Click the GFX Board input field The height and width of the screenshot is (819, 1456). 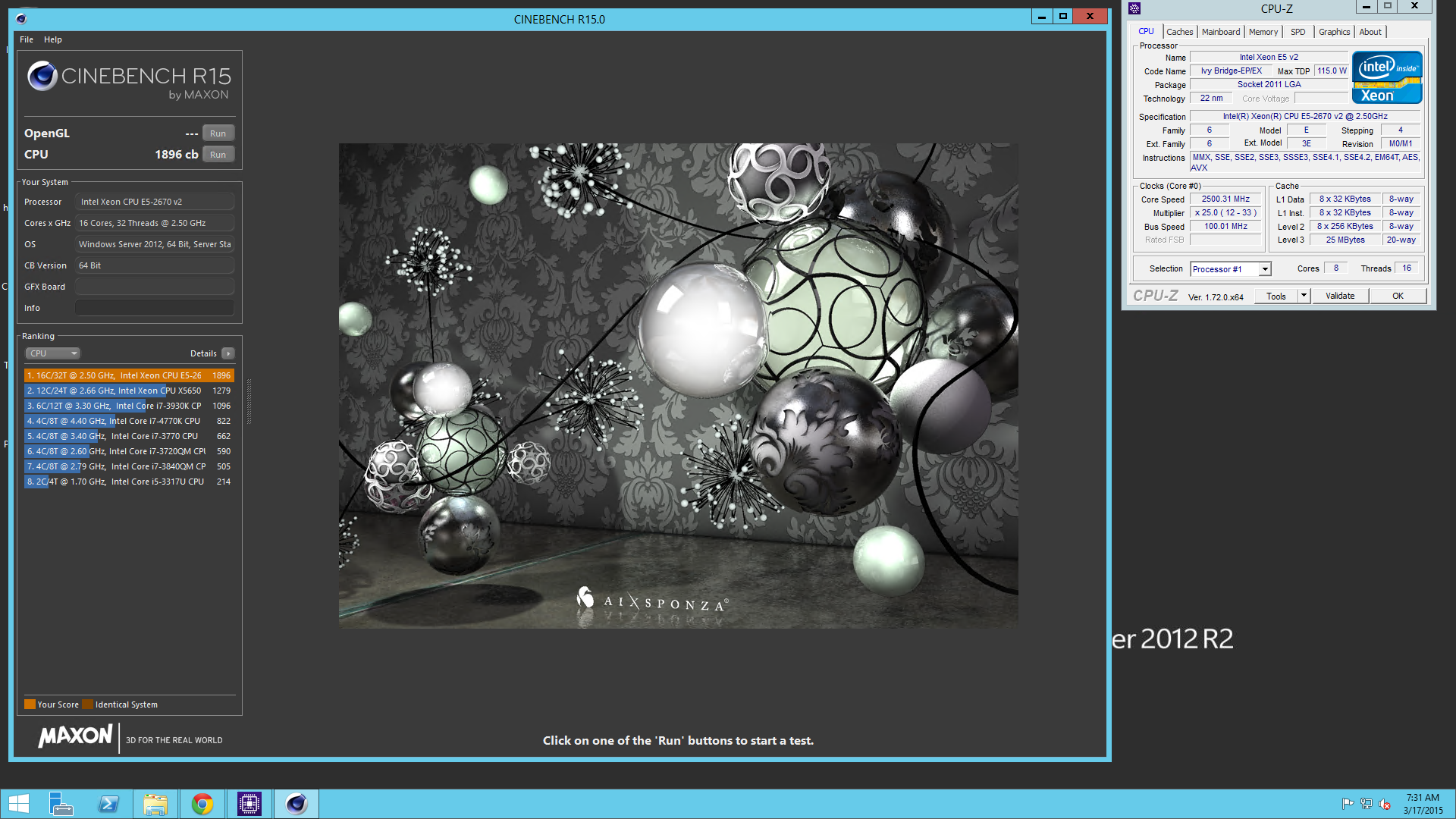(155, 287)
